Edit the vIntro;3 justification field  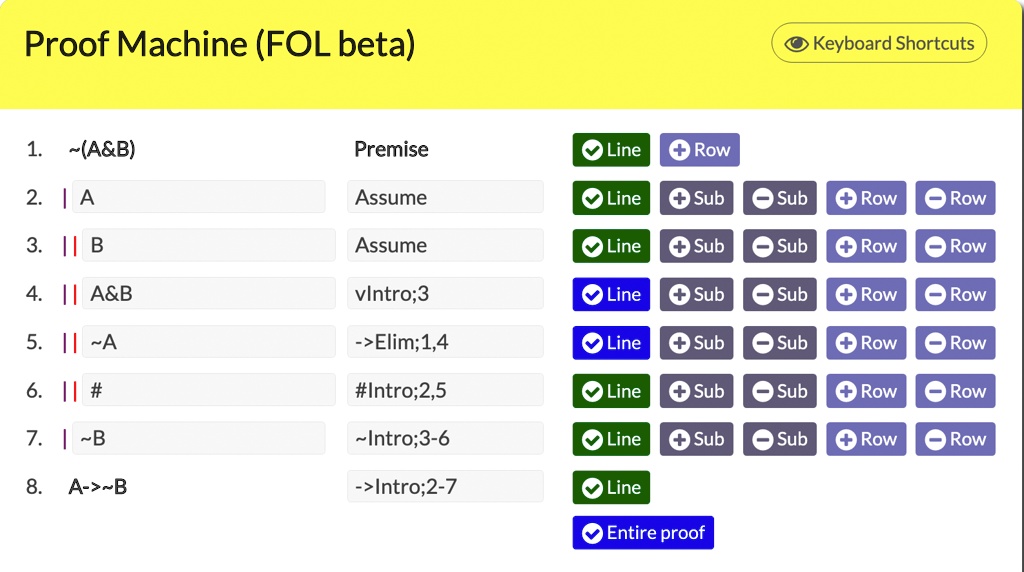pyautogui.click(x=445, y=294)
